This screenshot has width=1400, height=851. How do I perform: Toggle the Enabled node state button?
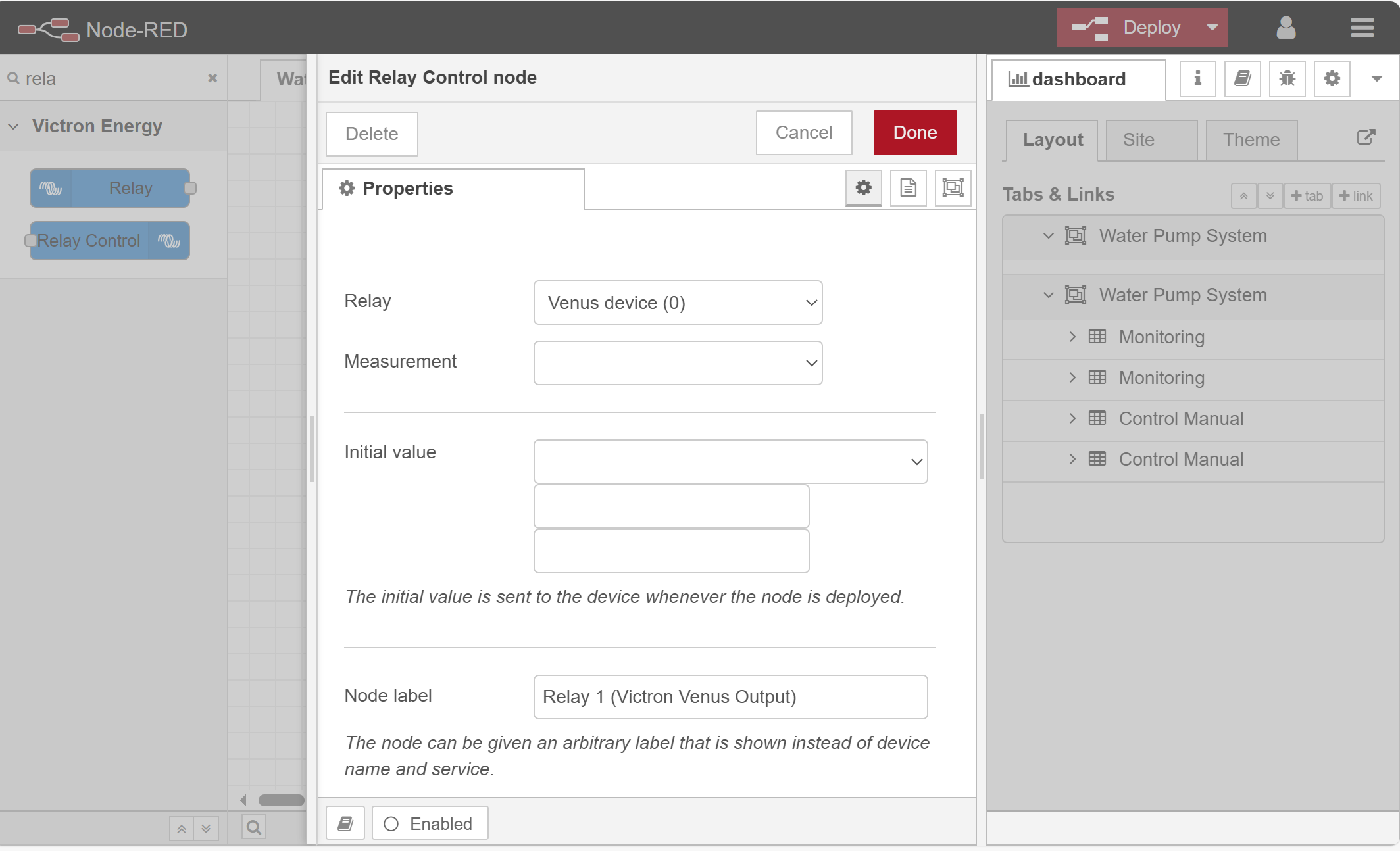(x=430, y=823)
